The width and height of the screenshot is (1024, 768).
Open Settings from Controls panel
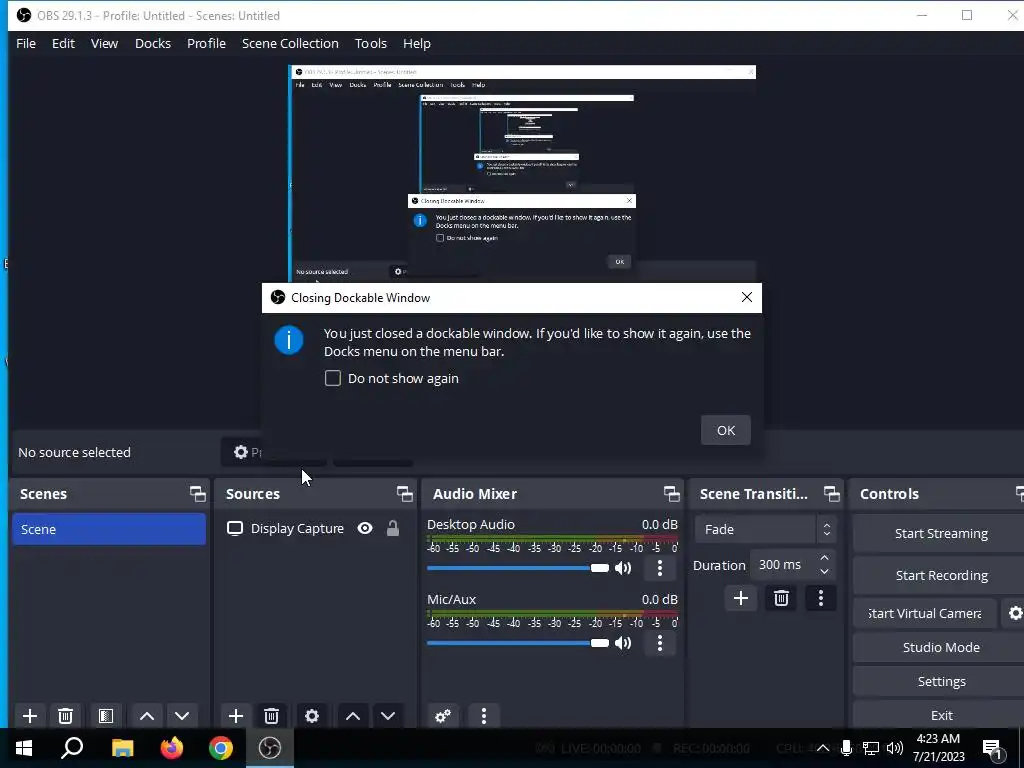pyautogui.click(x=940, y=681)
